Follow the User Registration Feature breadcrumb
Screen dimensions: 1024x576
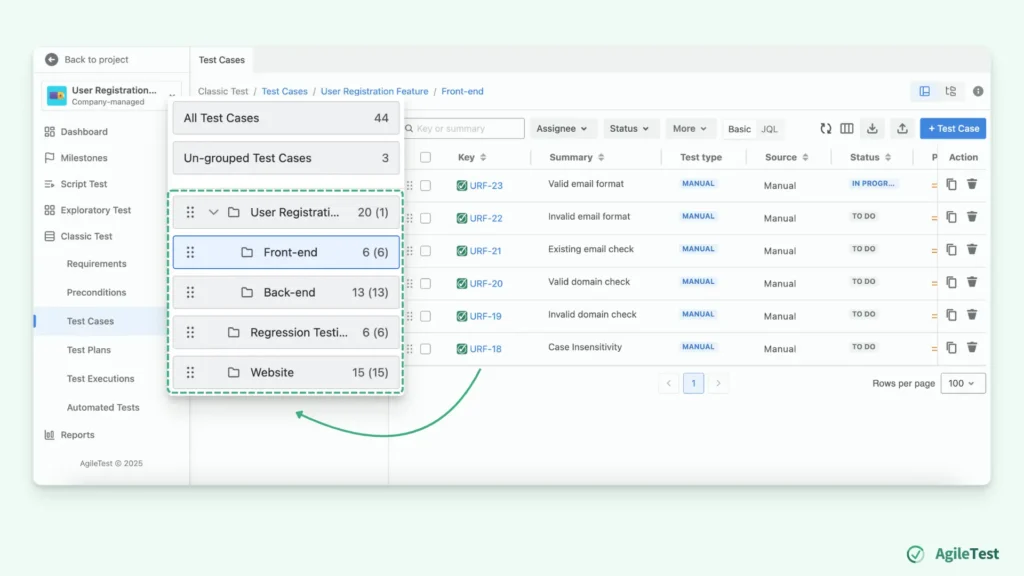(374, 91)
